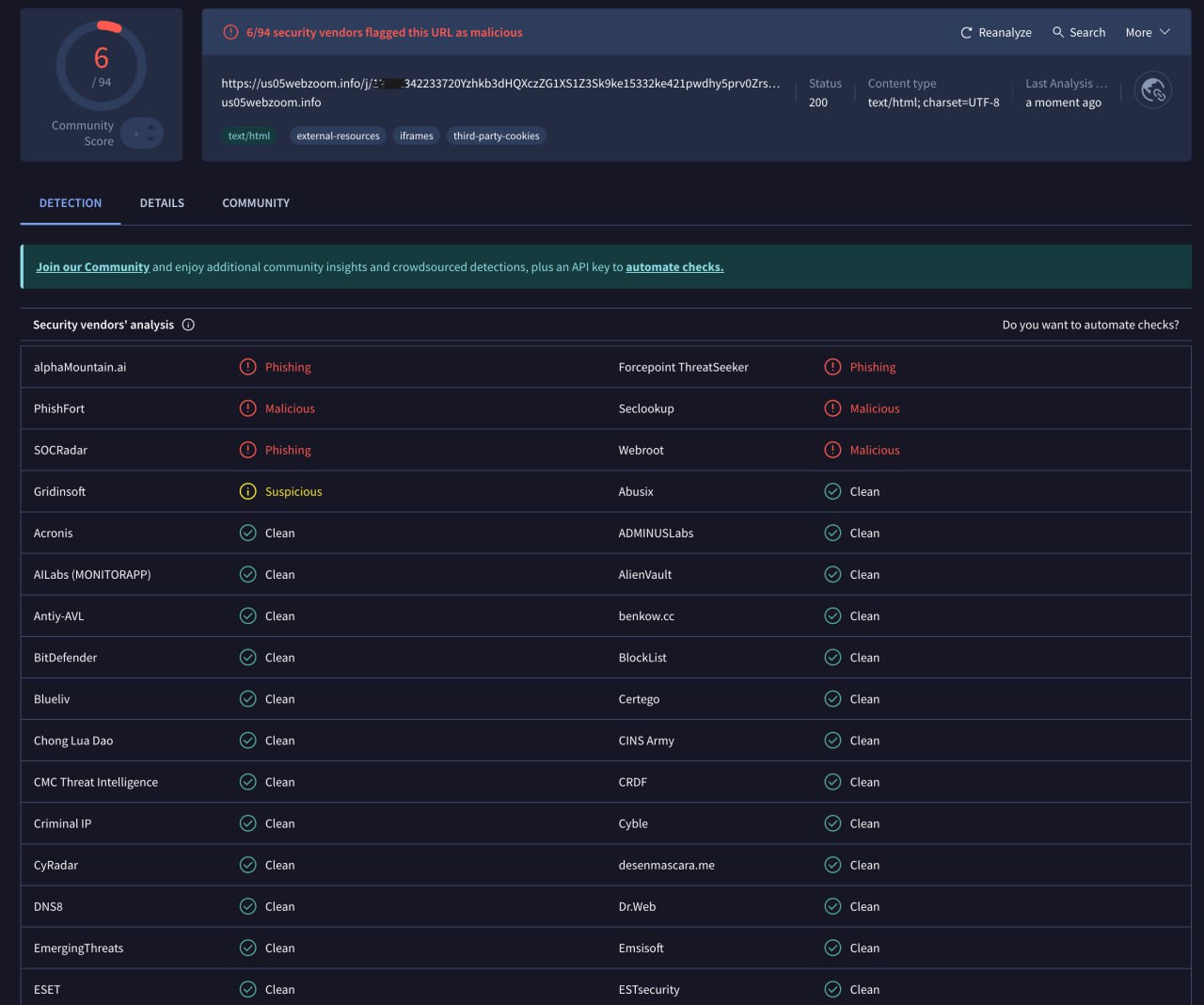Click Gridinsoft suspicious warning icon
Viewport: 1204px width, 1005px height.
click(247, 491)
